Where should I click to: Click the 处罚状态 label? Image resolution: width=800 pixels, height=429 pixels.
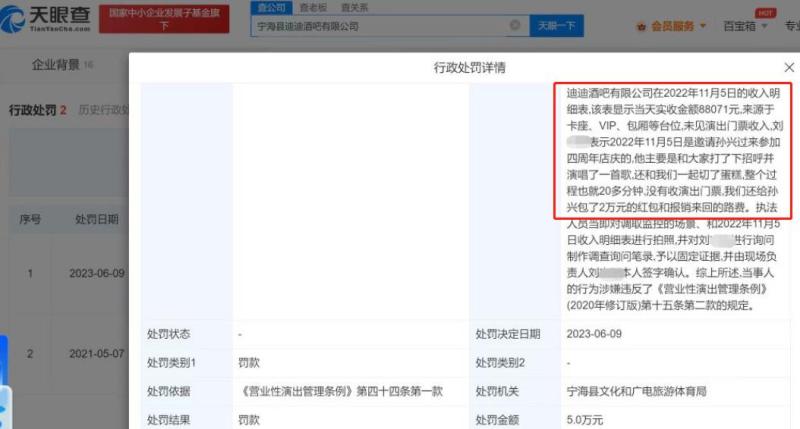[x=168, y=334]
